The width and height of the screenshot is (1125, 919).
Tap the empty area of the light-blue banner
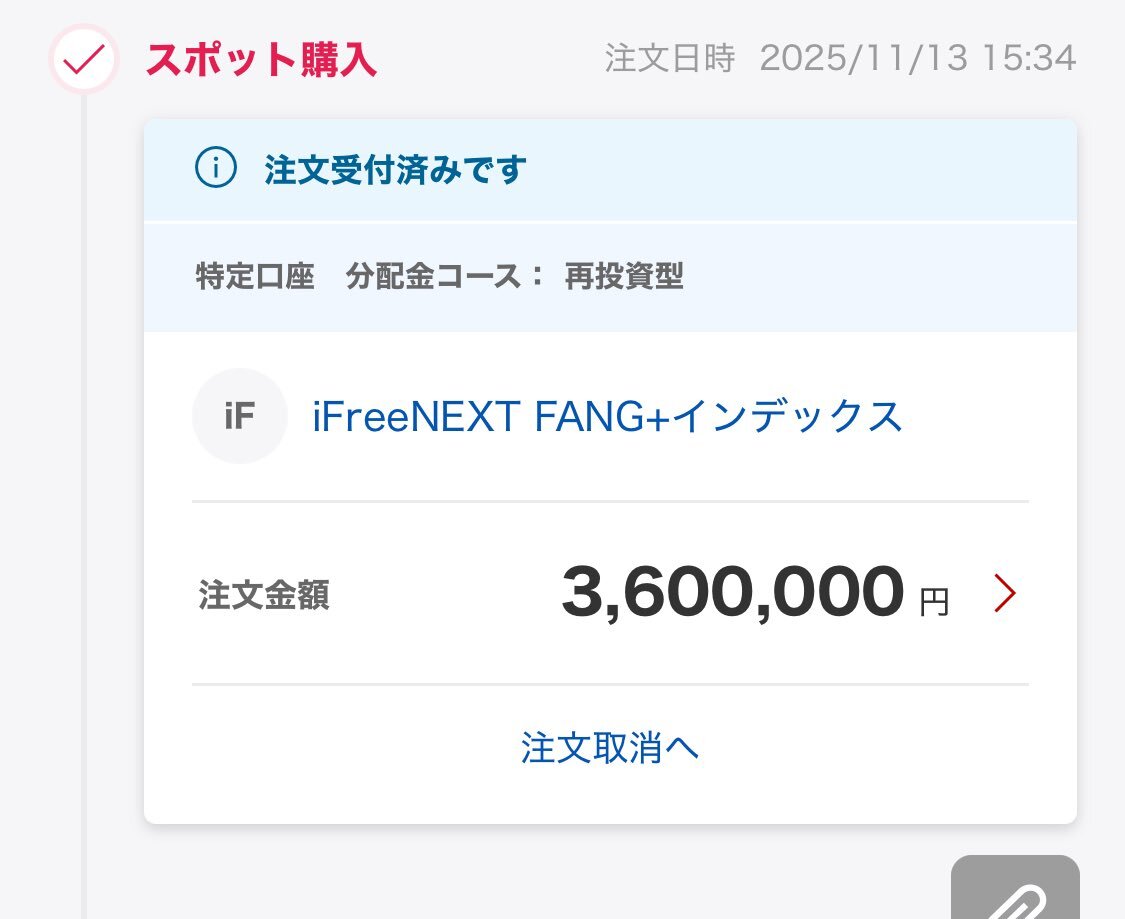800,171
